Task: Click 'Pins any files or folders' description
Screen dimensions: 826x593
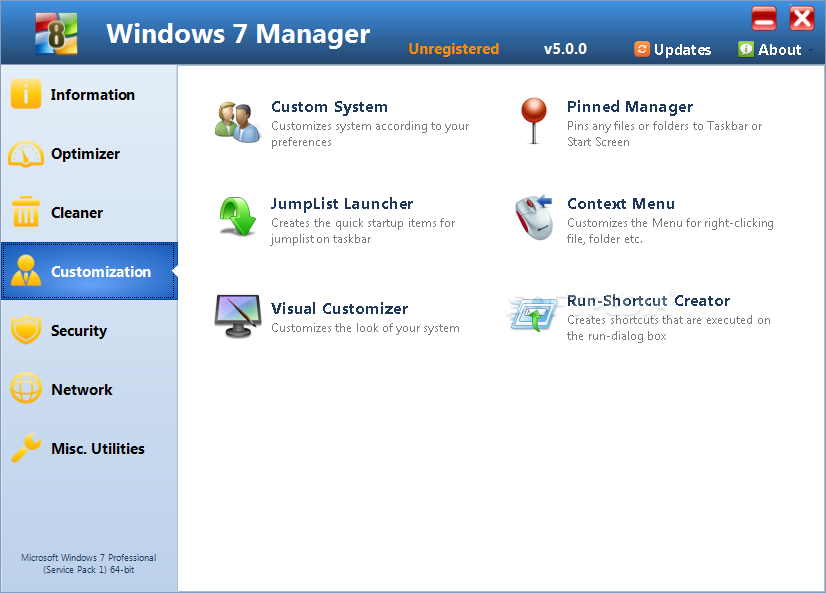Action: 664,134
